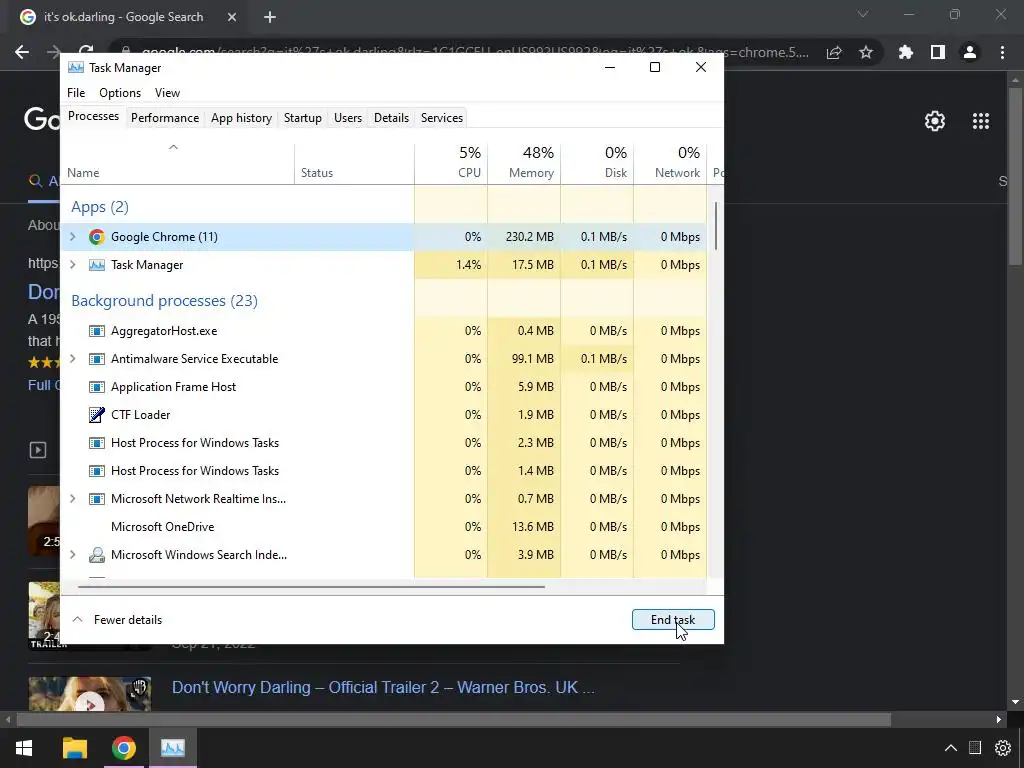Click Chrome page horizontal scrollbar
The width and height of the screenshot is (1024, 768).
(453, 720)
